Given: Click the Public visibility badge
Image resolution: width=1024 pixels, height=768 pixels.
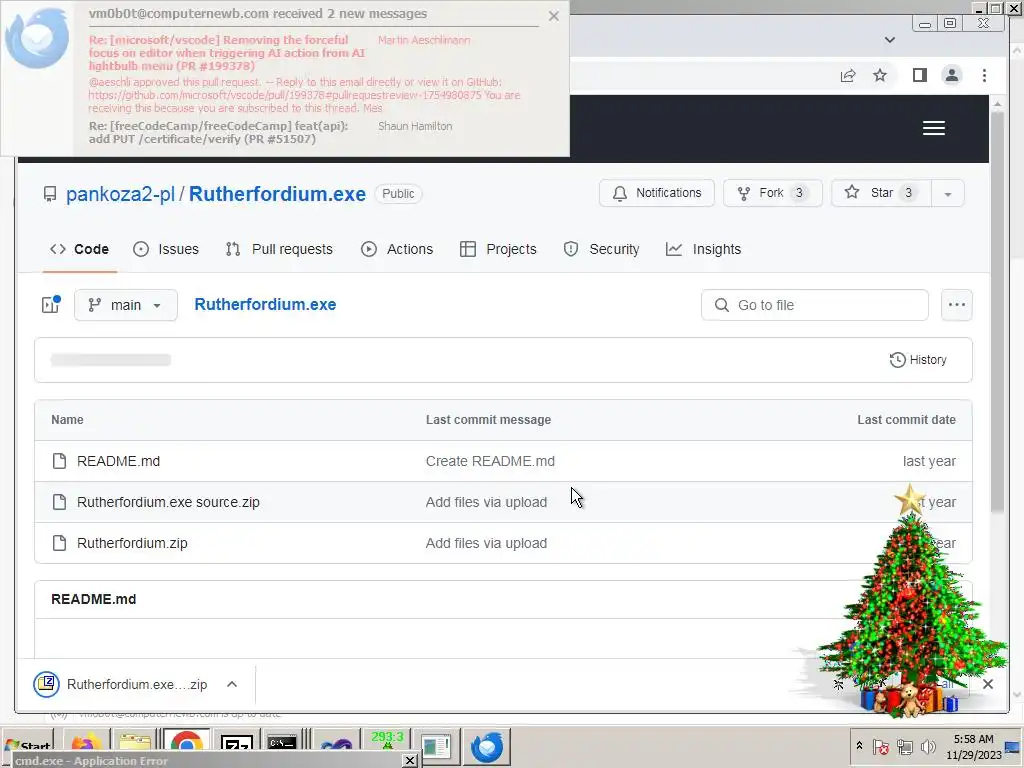Looking at the screenshot, I should click(398, 194).
